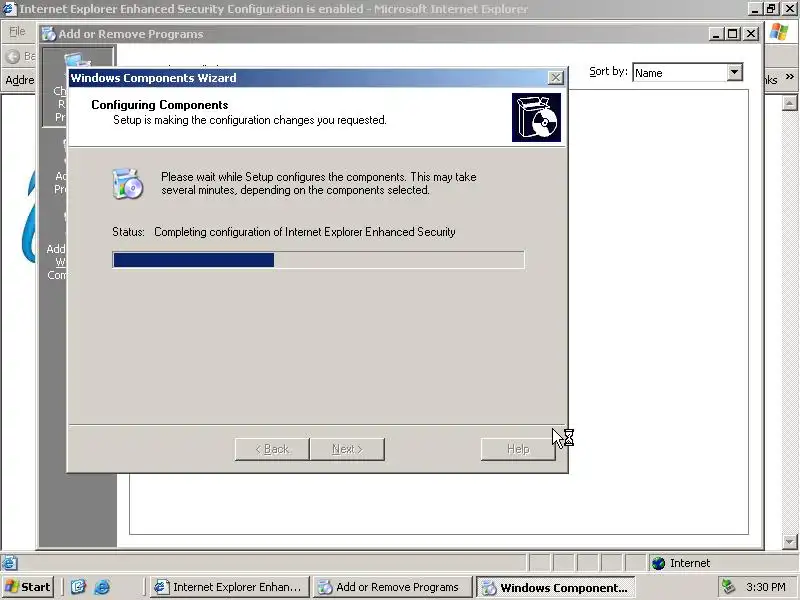800x600 pixels.
Task: Click the system tray network icon
Action: (728, 587)
